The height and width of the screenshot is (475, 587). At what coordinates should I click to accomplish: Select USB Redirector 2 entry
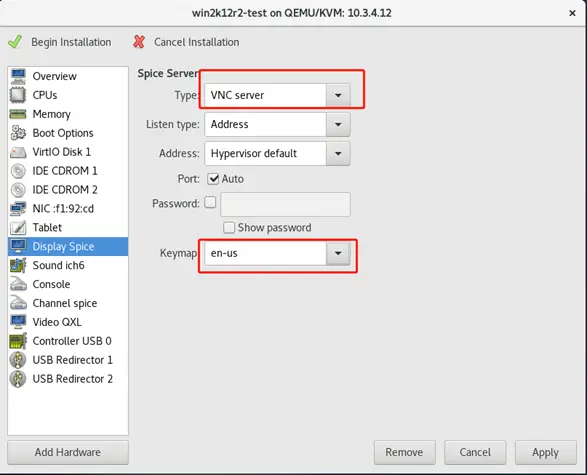point(68,379)
